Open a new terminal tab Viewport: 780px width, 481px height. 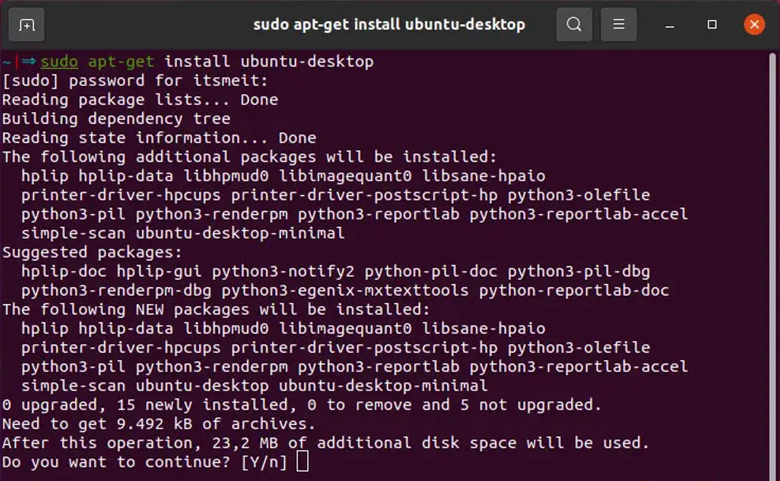[x=26, y=24]
